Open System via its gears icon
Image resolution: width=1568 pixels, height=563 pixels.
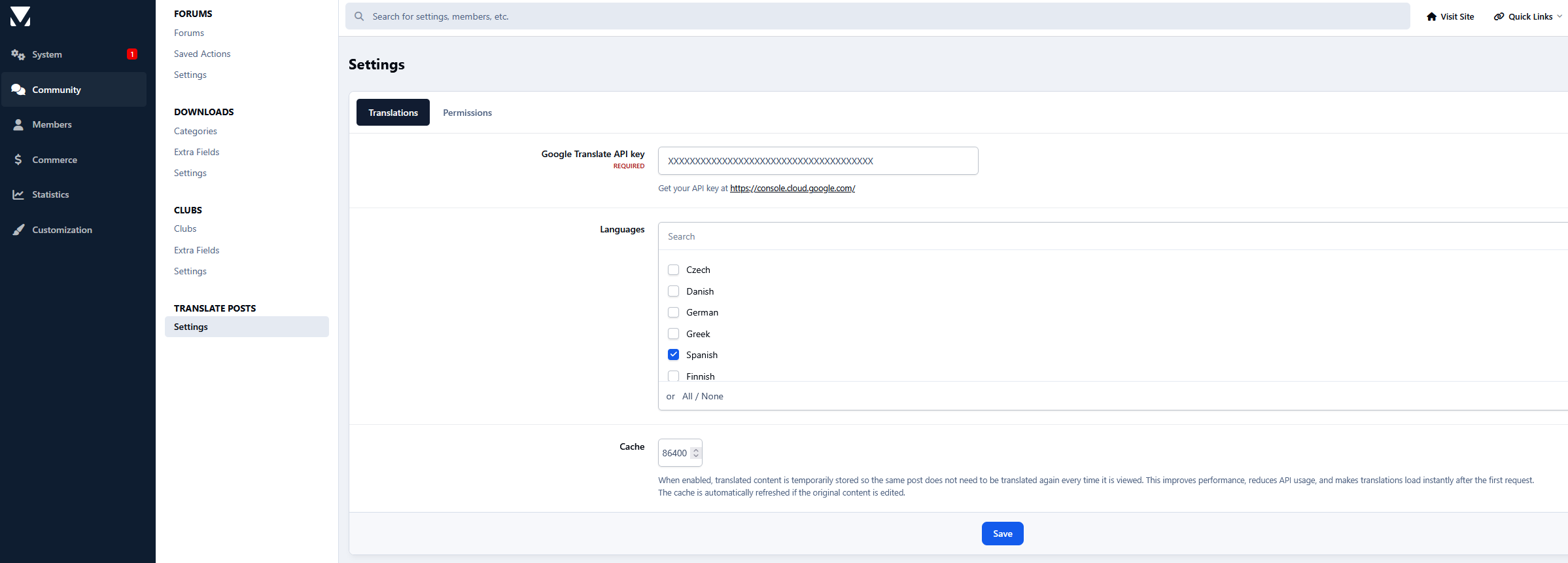(18, 54)
